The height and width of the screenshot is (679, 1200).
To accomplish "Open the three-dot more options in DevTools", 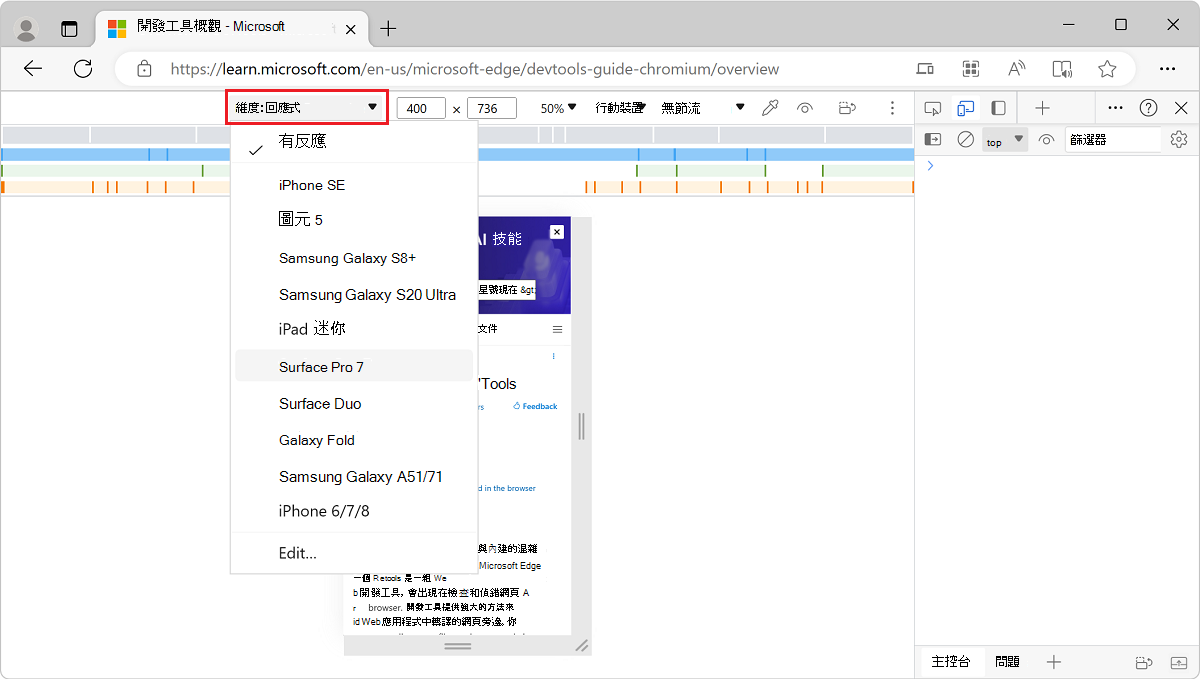I will (1116, 107).
